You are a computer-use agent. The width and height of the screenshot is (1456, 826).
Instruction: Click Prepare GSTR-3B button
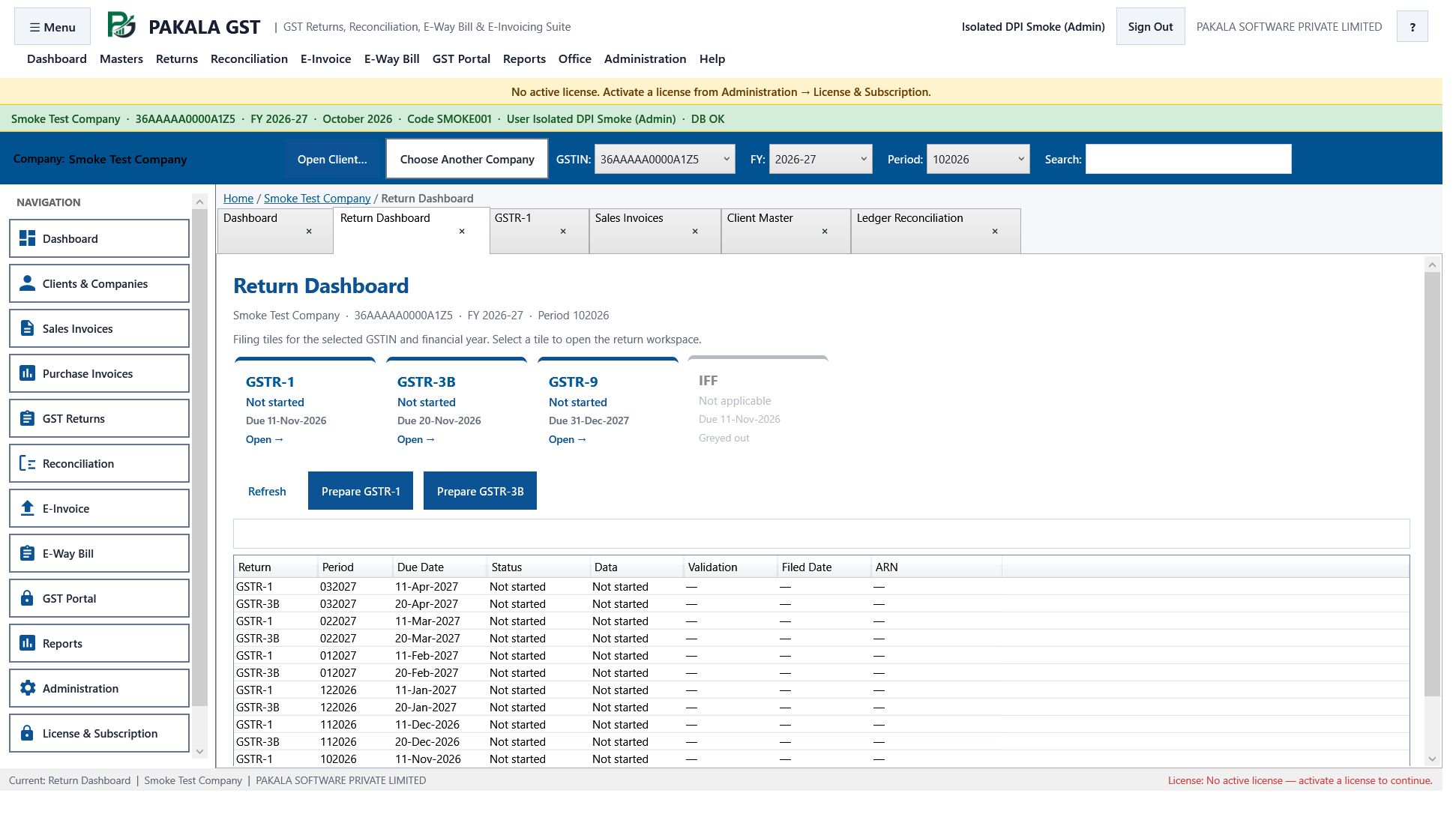pos(480,491)
